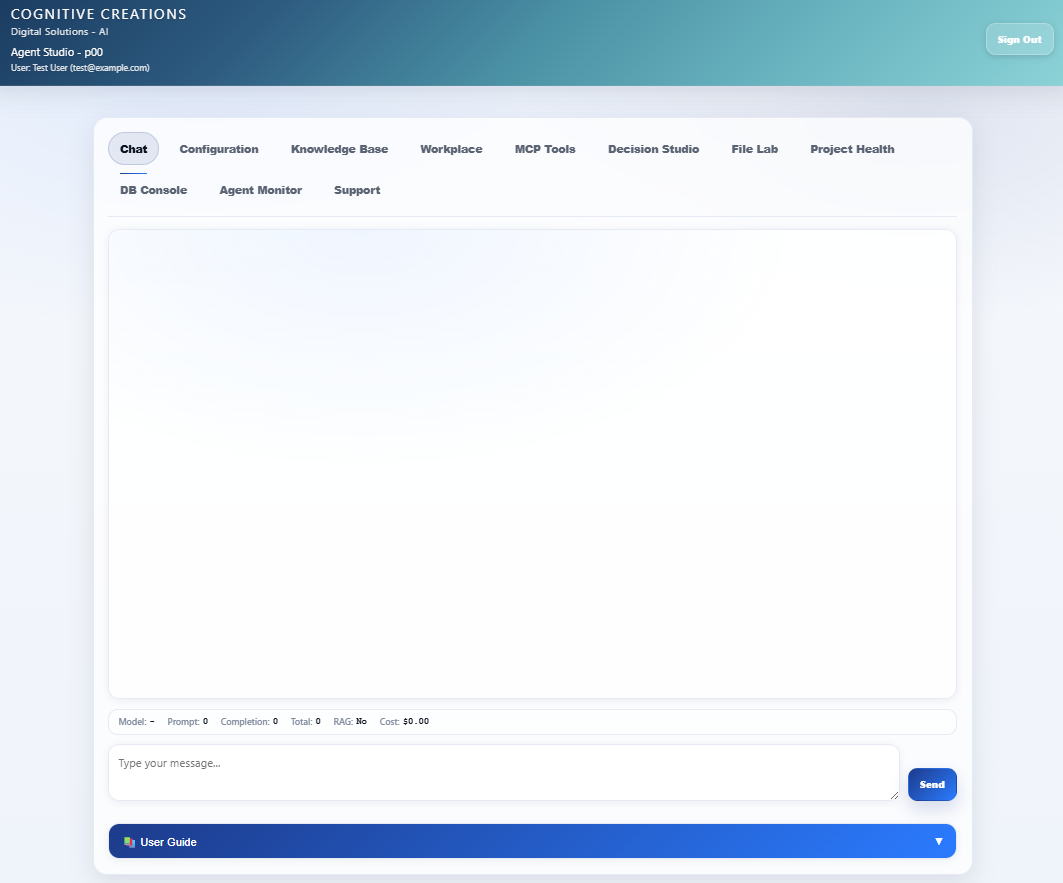Screen dimensions: 1063x883
Task: Click the Model indicator in the status bar
Action: 137,721
